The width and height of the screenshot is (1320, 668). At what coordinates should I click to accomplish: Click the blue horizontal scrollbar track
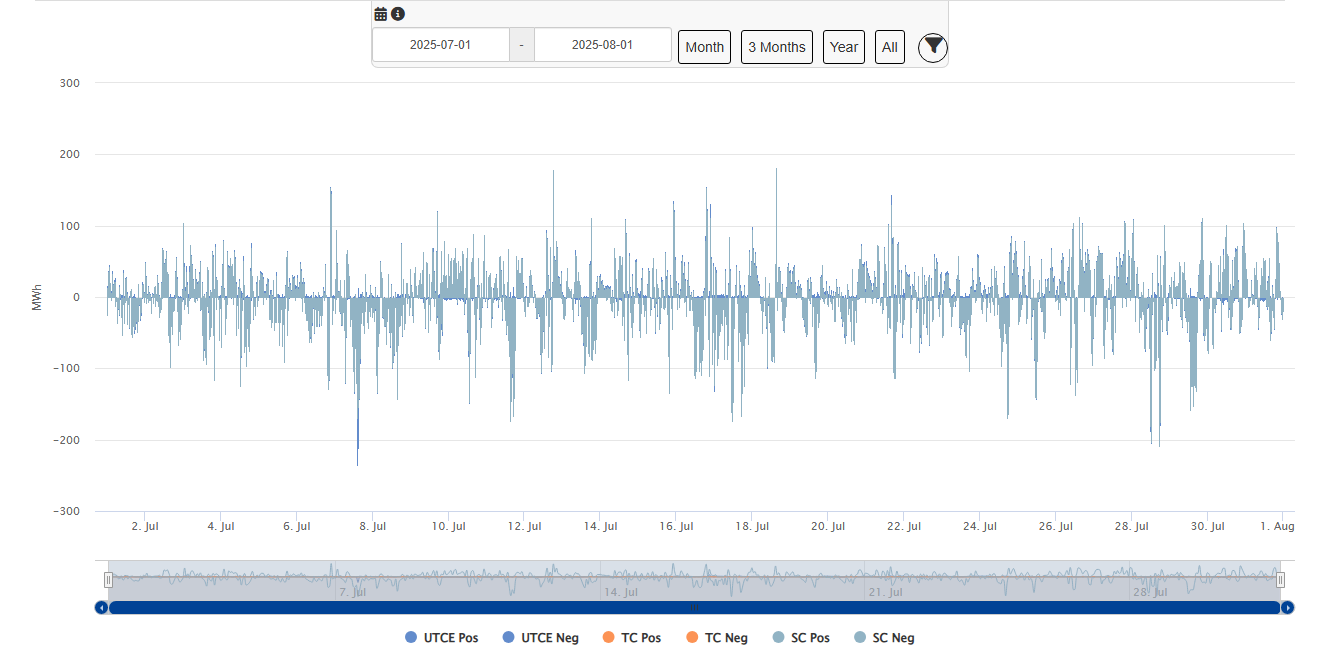[x=694, y=607]
